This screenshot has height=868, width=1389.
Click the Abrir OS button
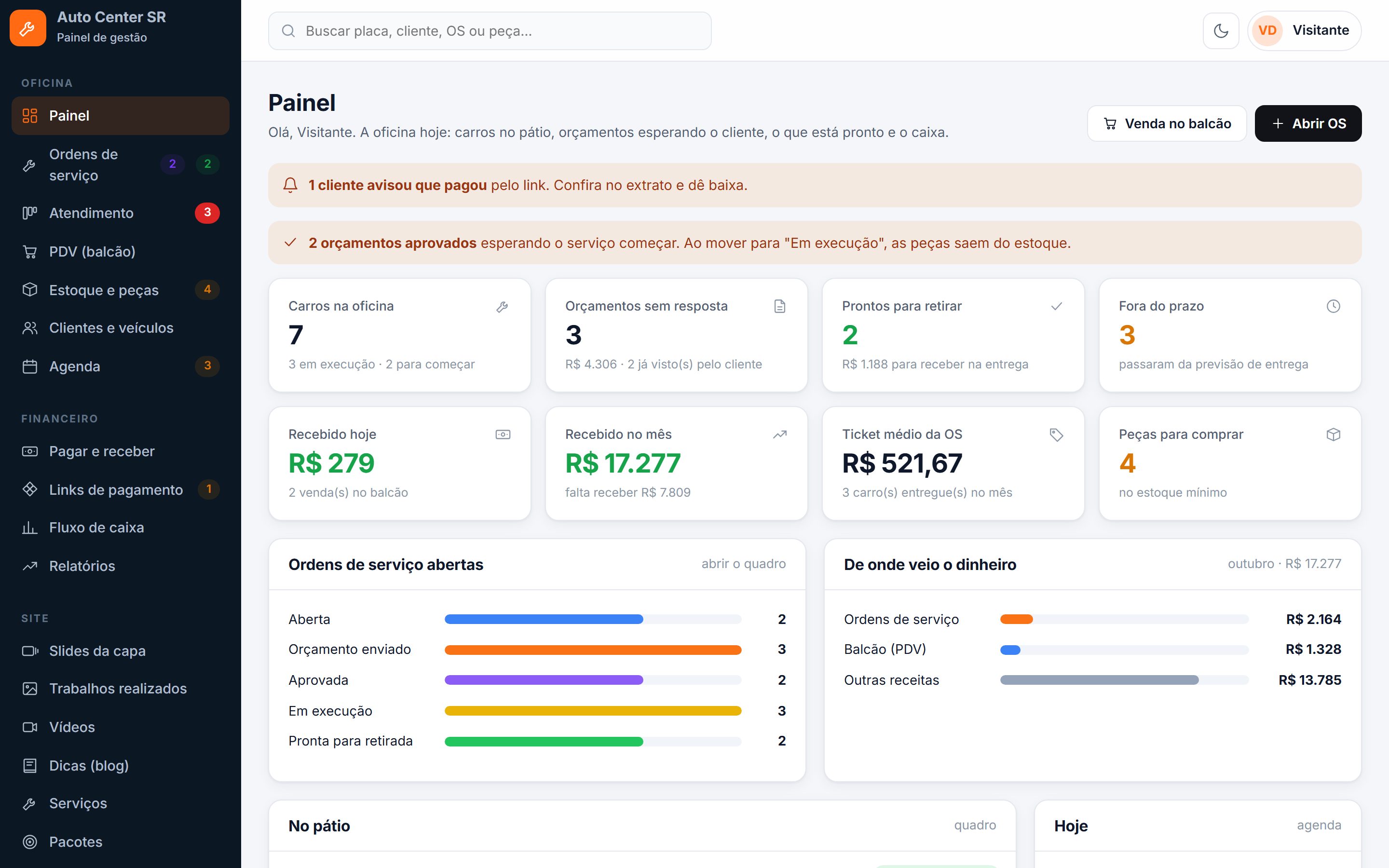click(1308, 123)
